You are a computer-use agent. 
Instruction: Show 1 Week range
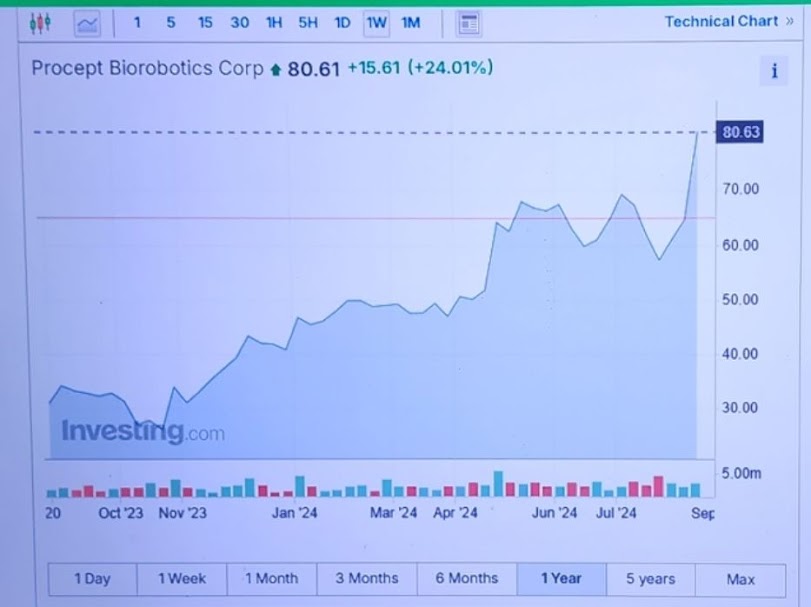pyautogui.click(x=182, y=579)
